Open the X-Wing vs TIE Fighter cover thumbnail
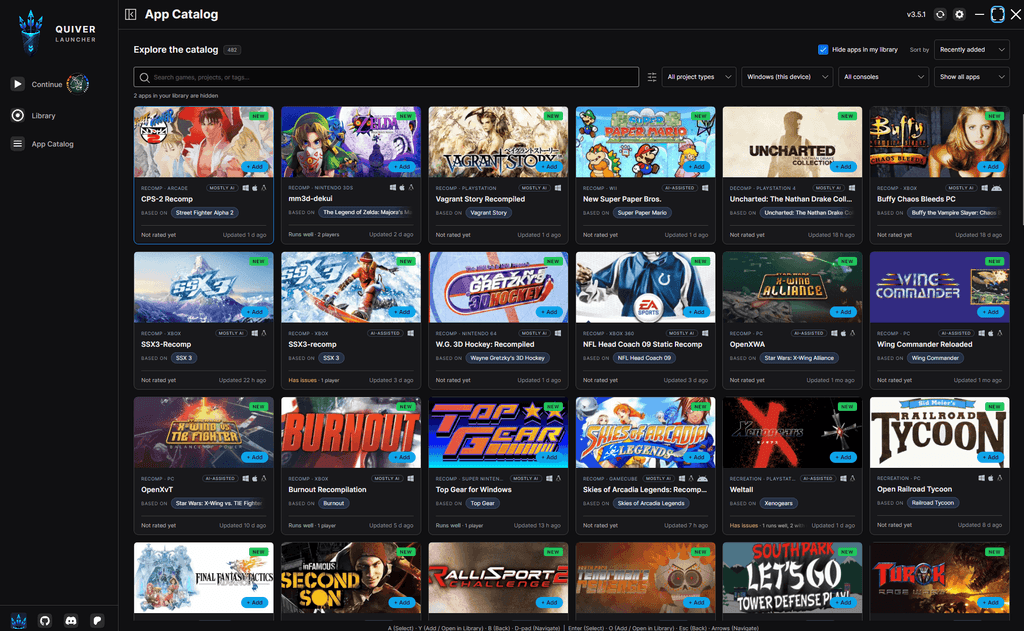The image size is (1024, 631). click(x=204, y=432)
